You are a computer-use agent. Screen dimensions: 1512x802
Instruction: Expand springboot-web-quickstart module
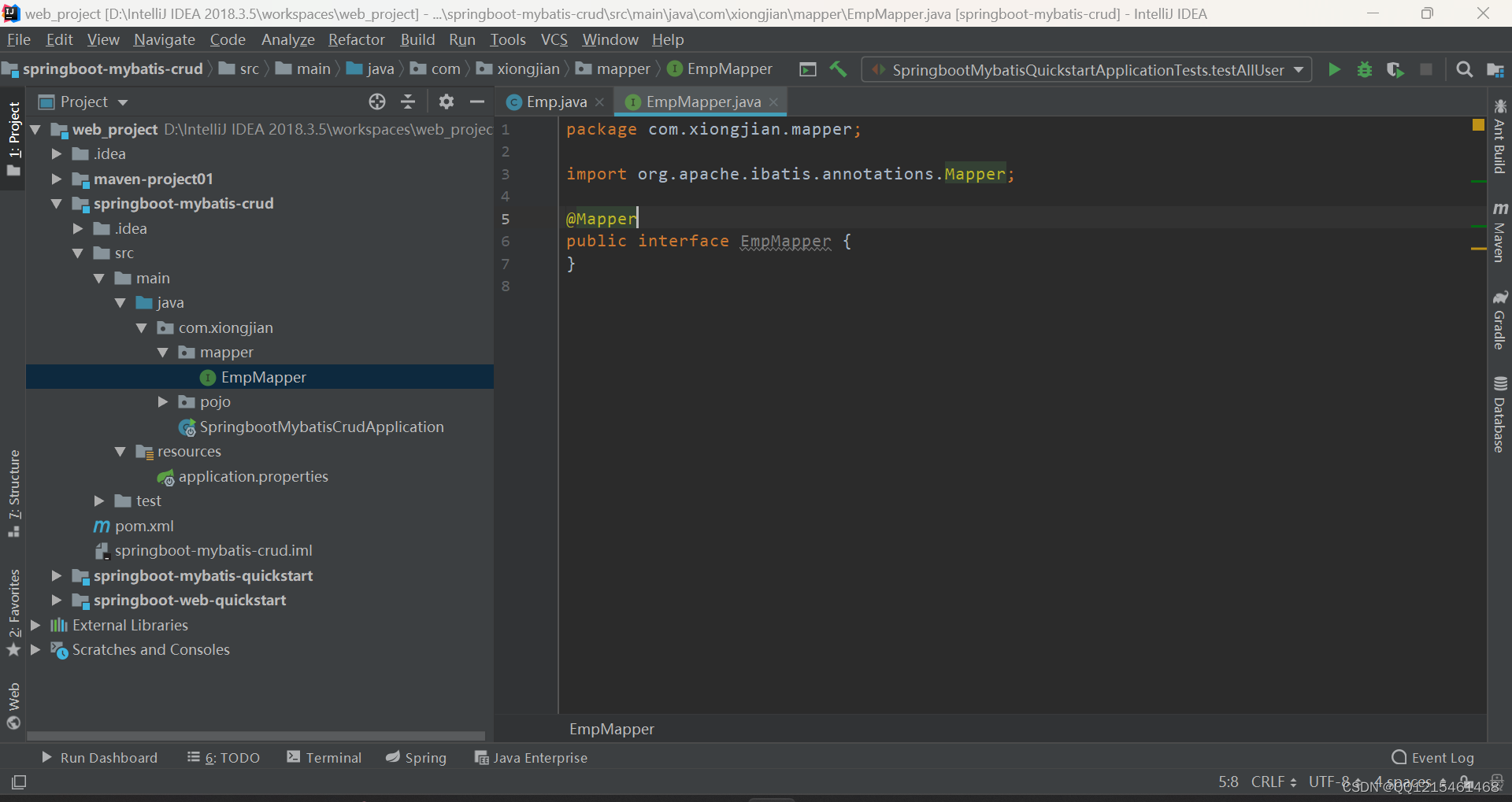[x=57, y=600]
